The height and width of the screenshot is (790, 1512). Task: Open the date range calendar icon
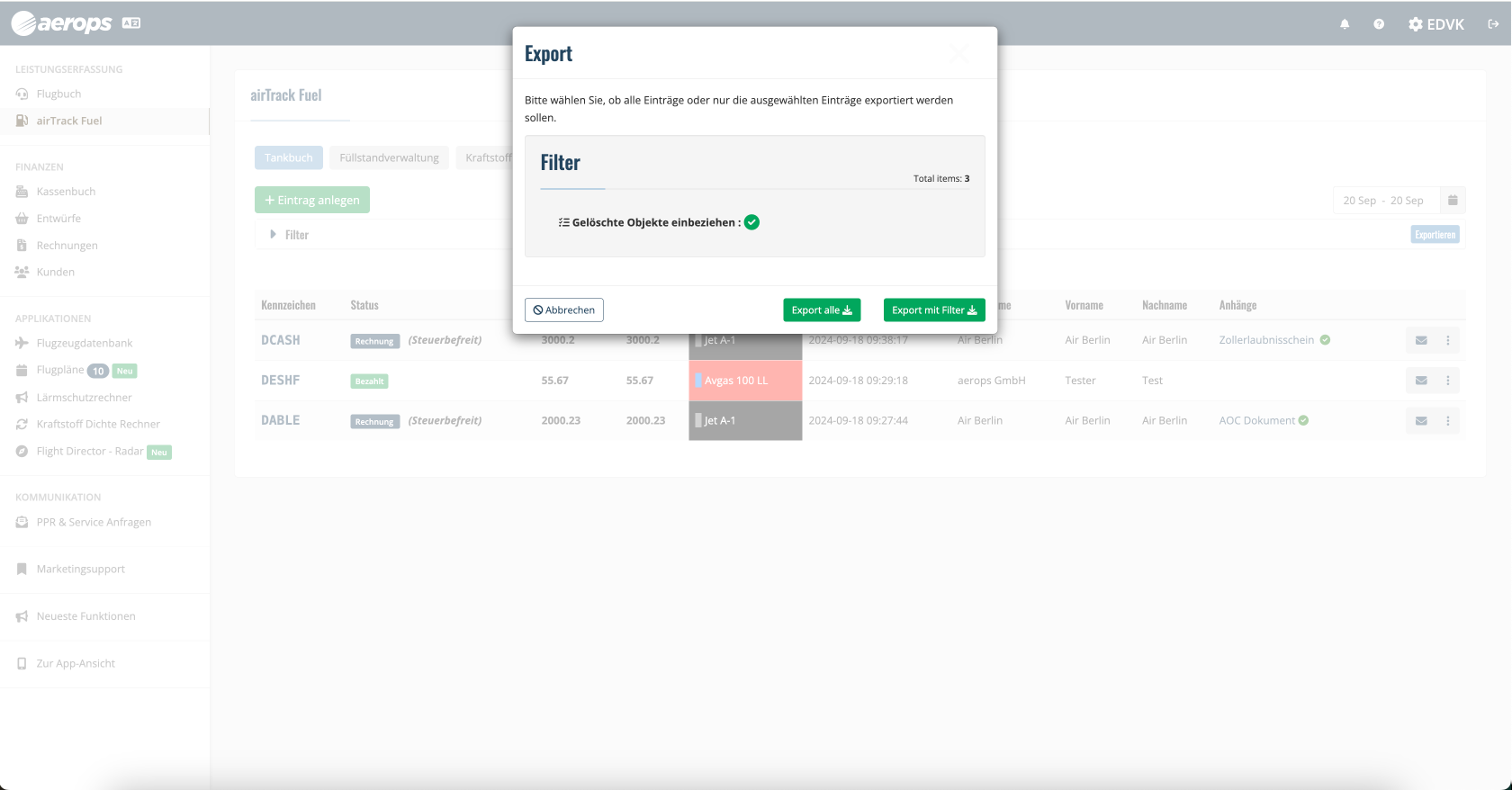tap(1453, 200)
